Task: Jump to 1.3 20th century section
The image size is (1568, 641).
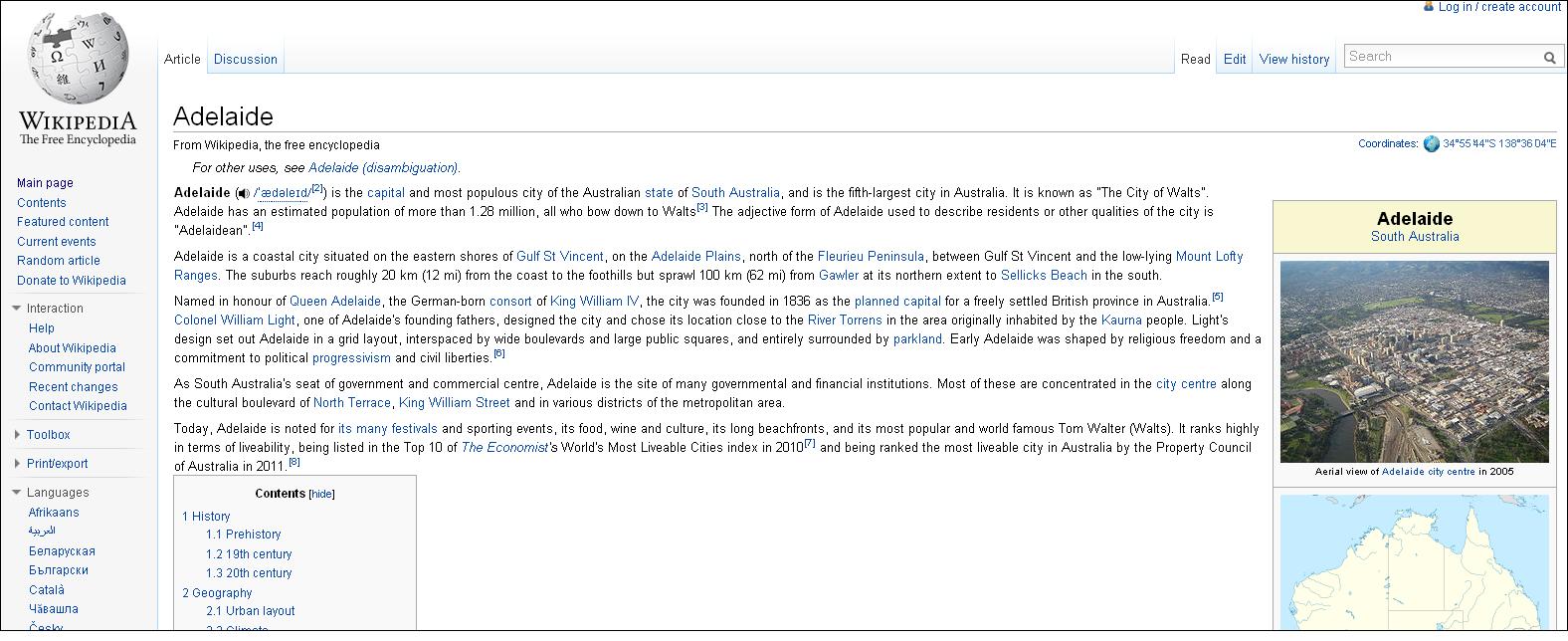Action: pyautogui.click(x=249, y=573)
